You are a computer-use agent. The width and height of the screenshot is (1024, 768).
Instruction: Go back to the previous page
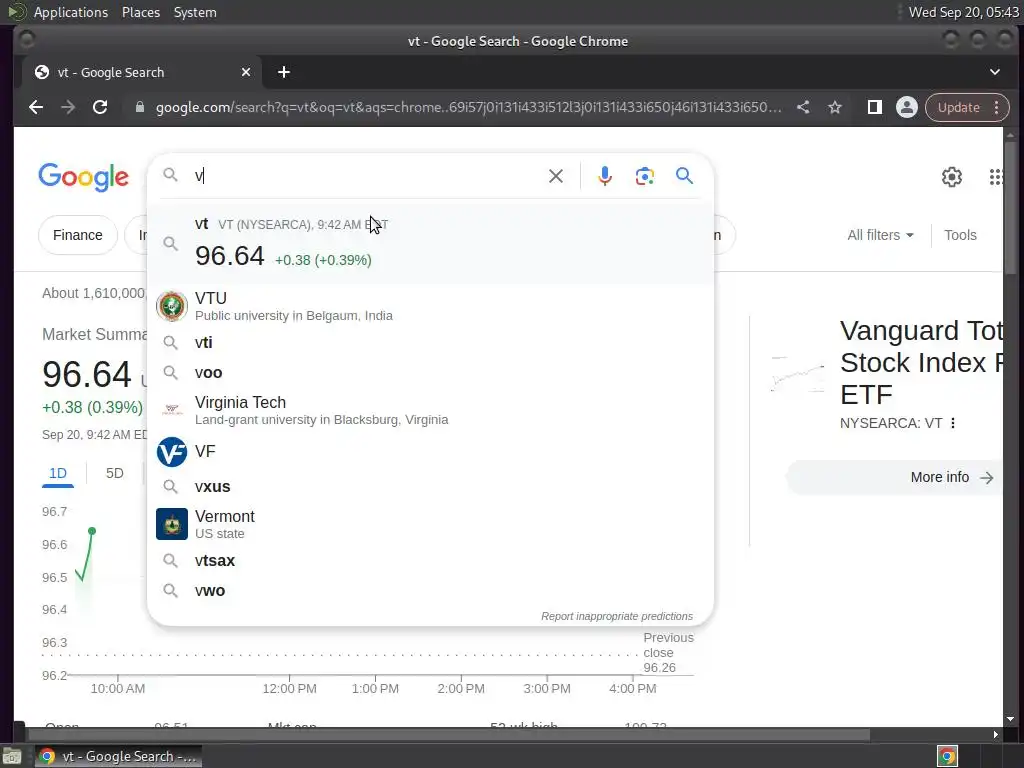click(36, 107)
